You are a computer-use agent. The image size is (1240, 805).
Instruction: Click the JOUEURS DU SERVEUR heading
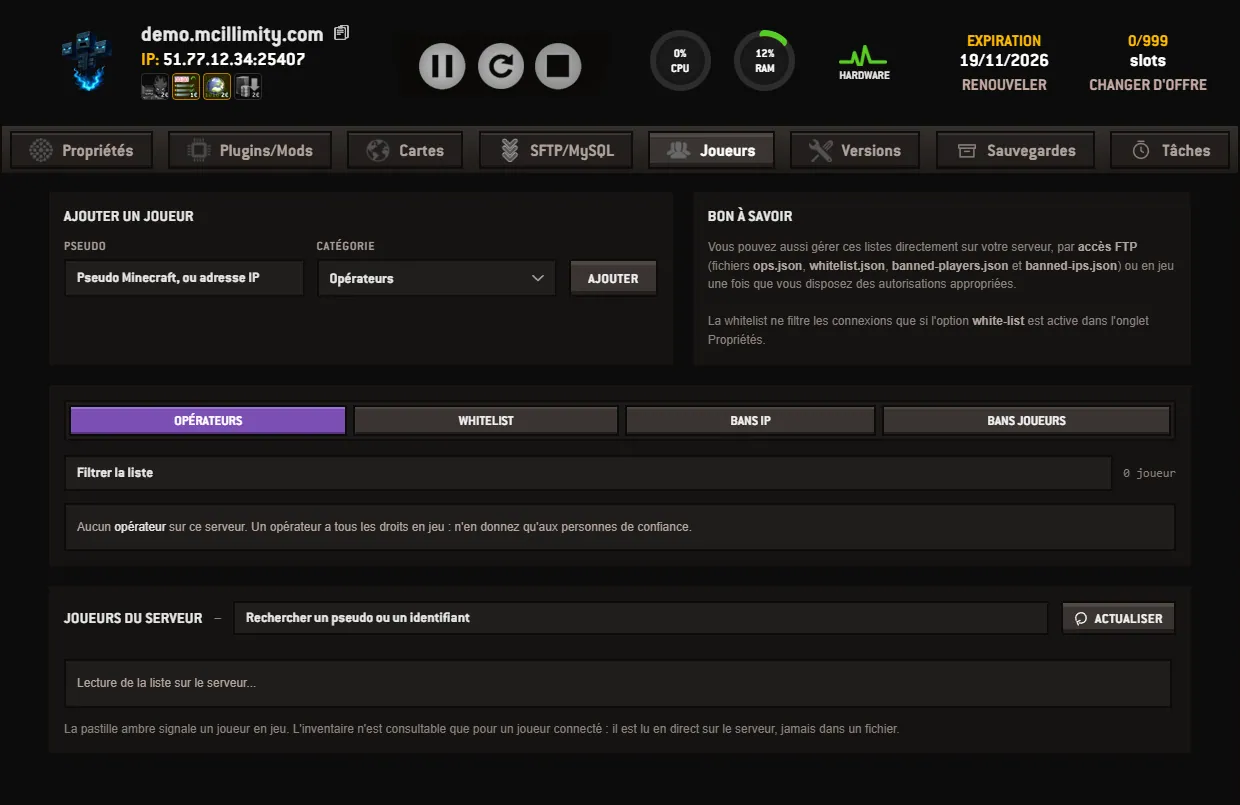click(x=133, y=618)
